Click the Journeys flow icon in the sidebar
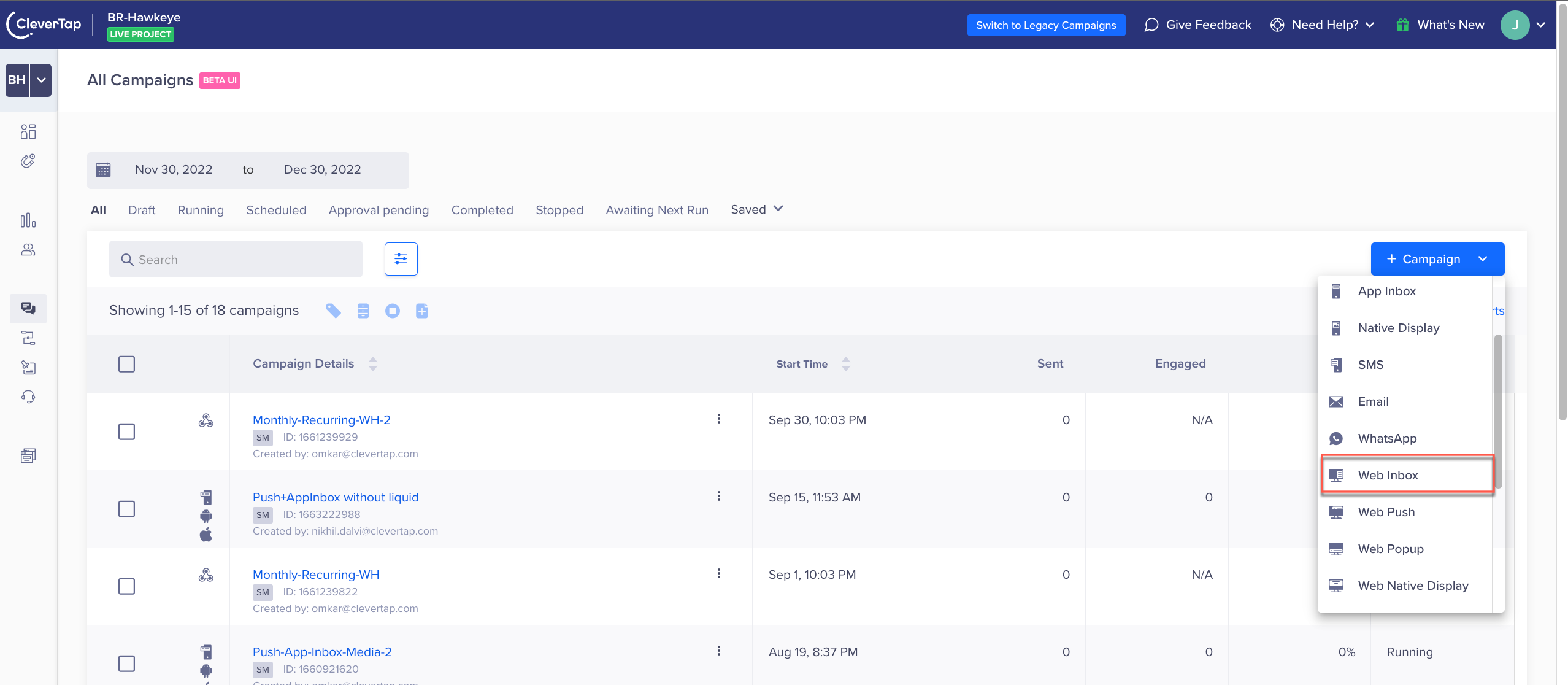Screen dimensions: 1568x685 (x=28, y=338)
